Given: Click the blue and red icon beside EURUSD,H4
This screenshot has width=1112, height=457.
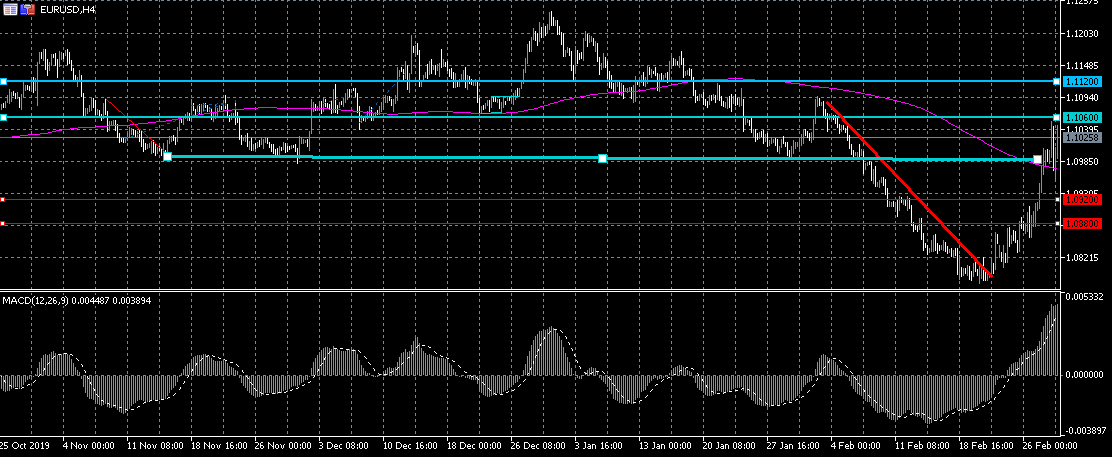Looking at the screenshot, I should 27,10.
